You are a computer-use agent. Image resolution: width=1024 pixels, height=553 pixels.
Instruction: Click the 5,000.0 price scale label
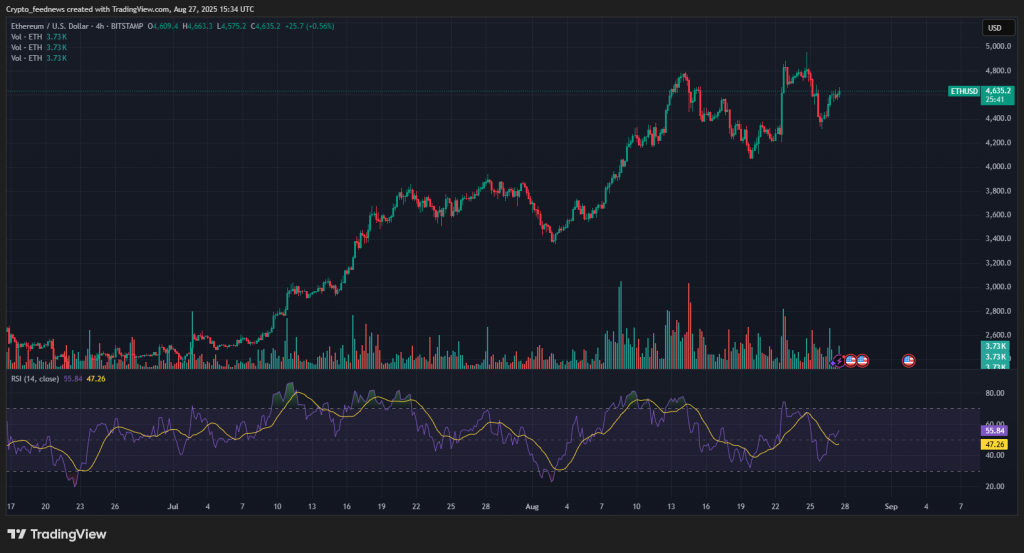995,47
